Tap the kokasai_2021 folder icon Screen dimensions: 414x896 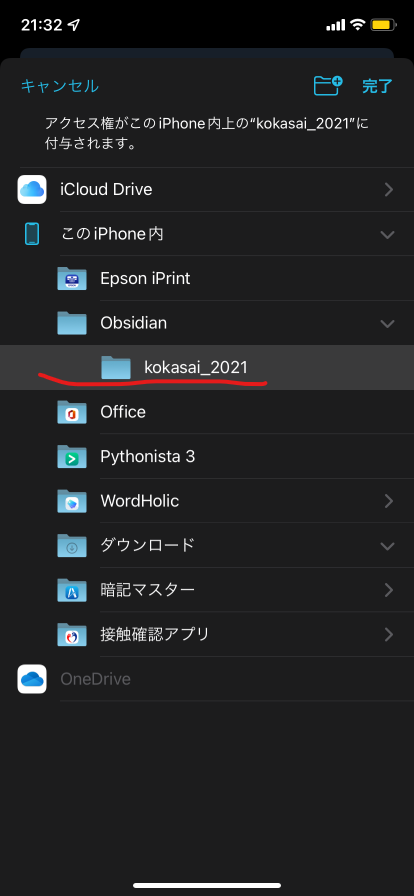coord(116,367)
